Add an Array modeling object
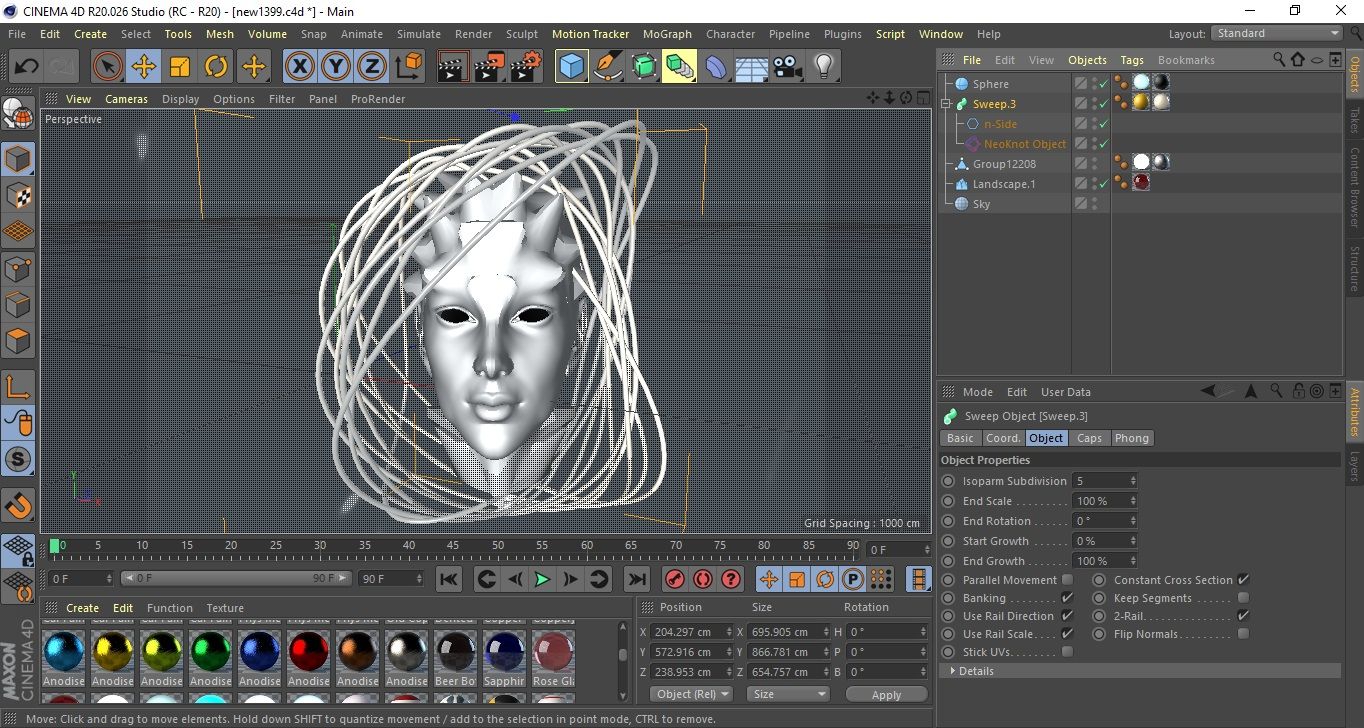The height and width of the screenshot is (728, 1364). (680, 67)
